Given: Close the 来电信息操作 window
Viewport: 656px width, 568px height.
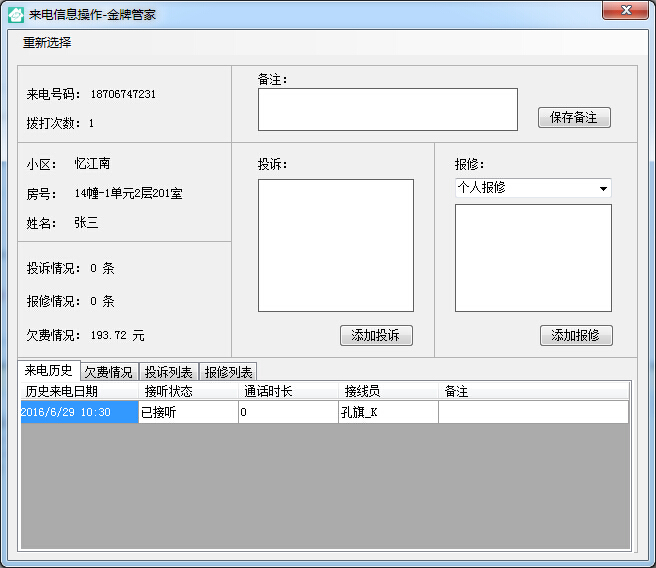Looking at the screenshot, I should [x=625, y=10].
